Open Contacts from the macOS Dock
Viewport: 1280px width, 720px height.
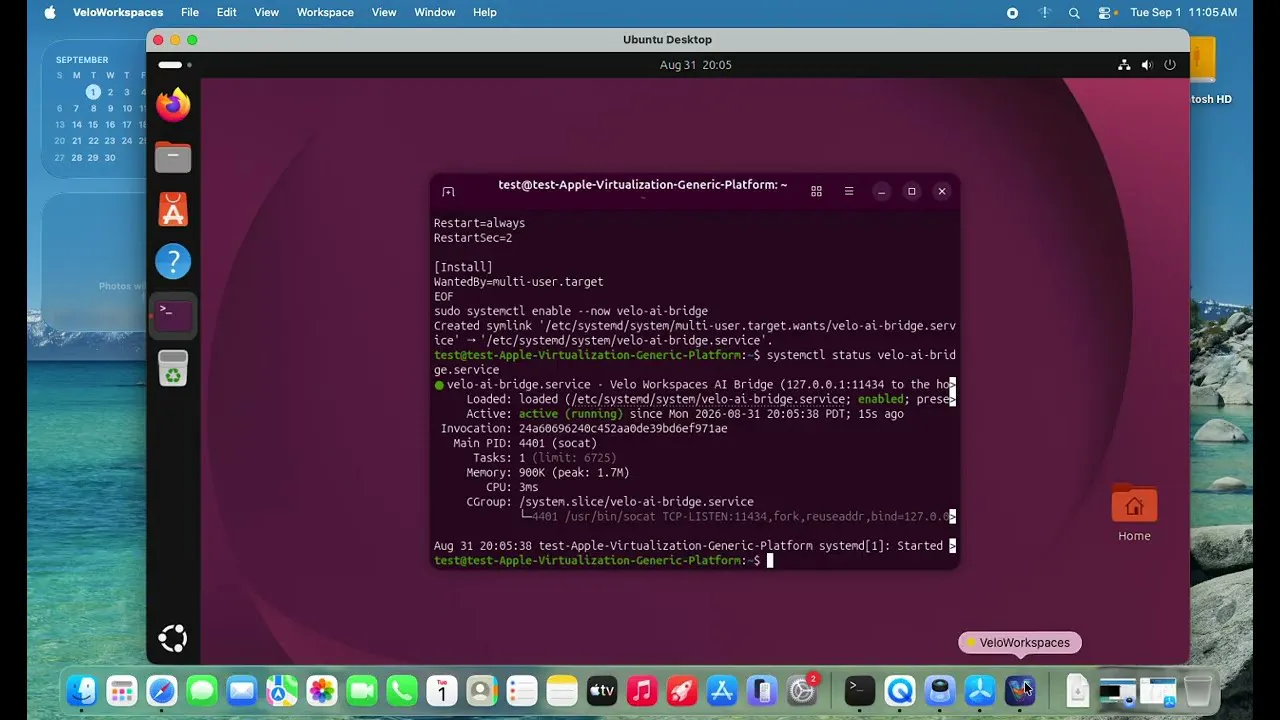(482, 690)
